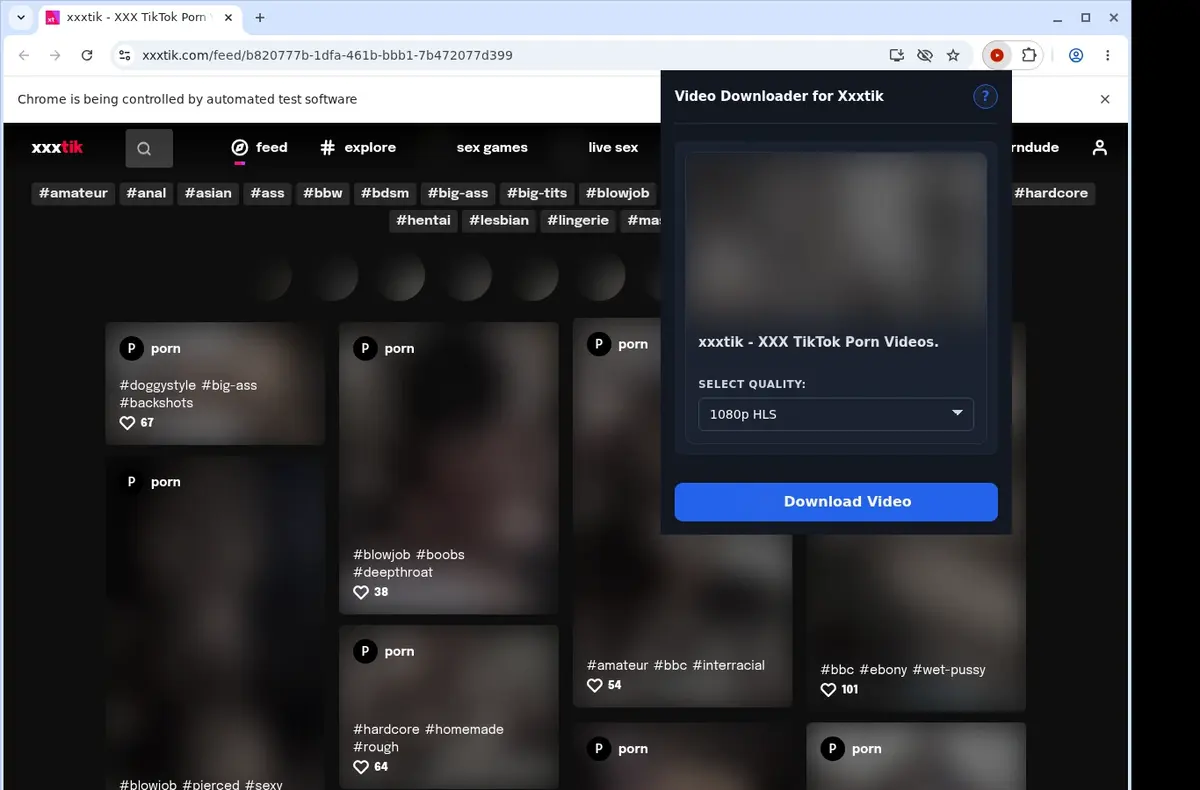Reload the current page
Image resolution: width=1200 pixels, height=790 pixels.
(87, 56)
